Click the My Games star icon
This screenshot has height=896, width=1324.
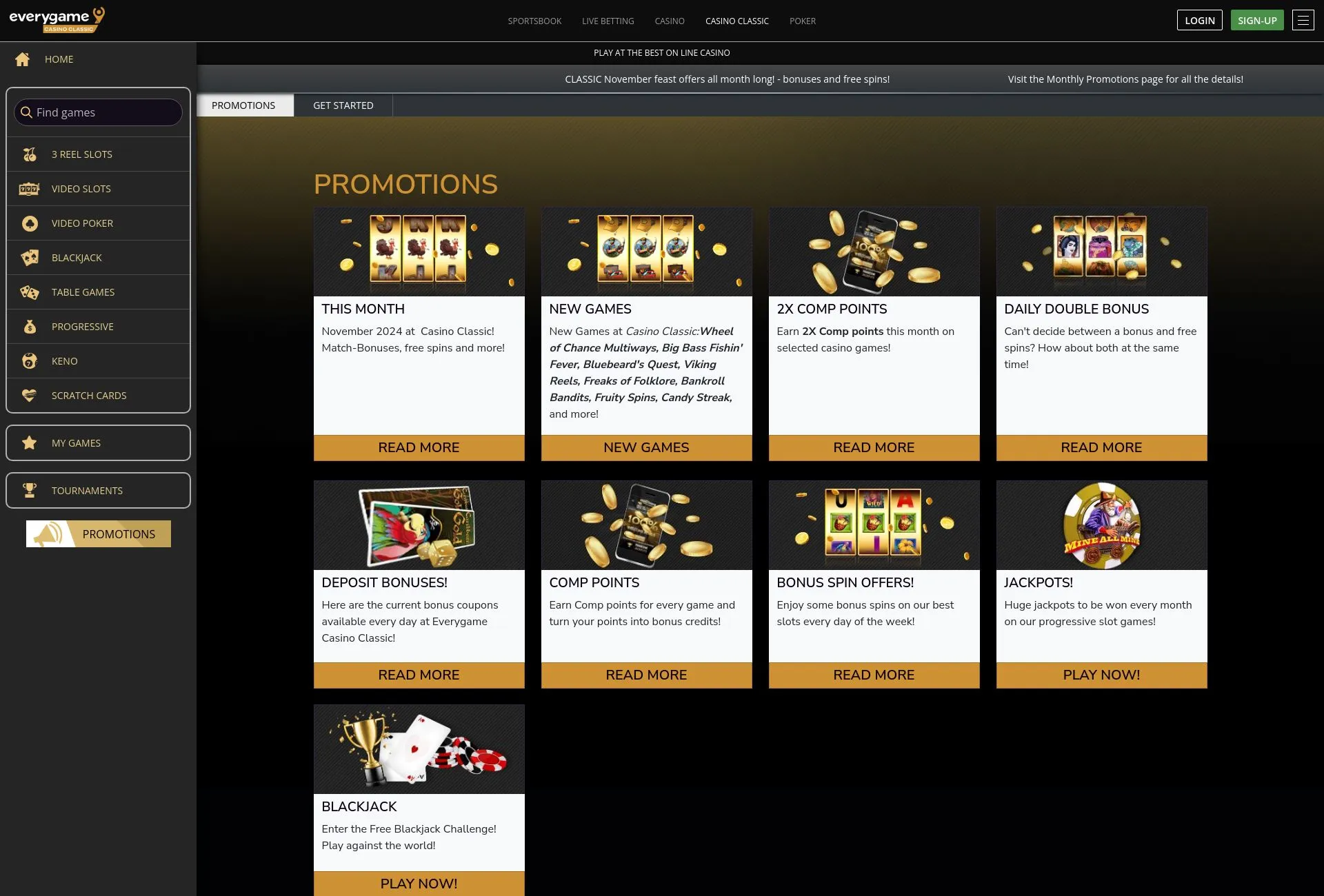(29, 443)
